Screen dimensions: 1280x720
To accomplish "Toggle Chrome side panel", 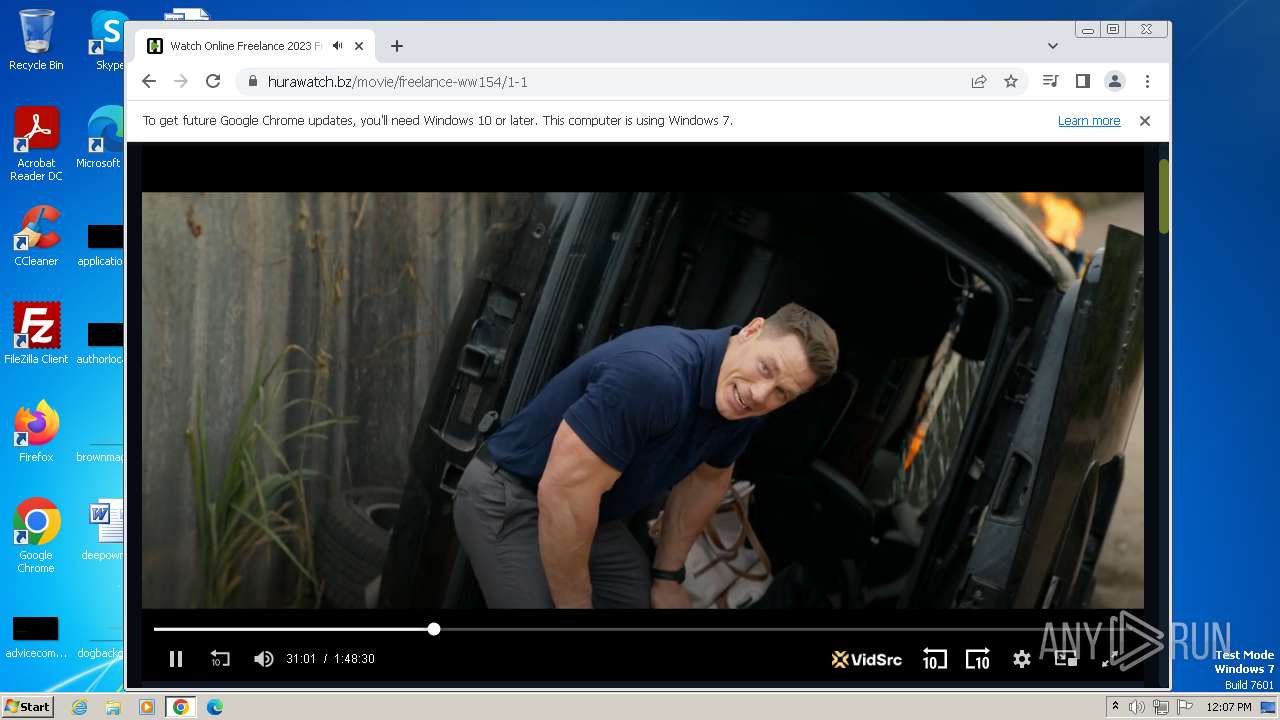I will click(x=1082, y=82).
